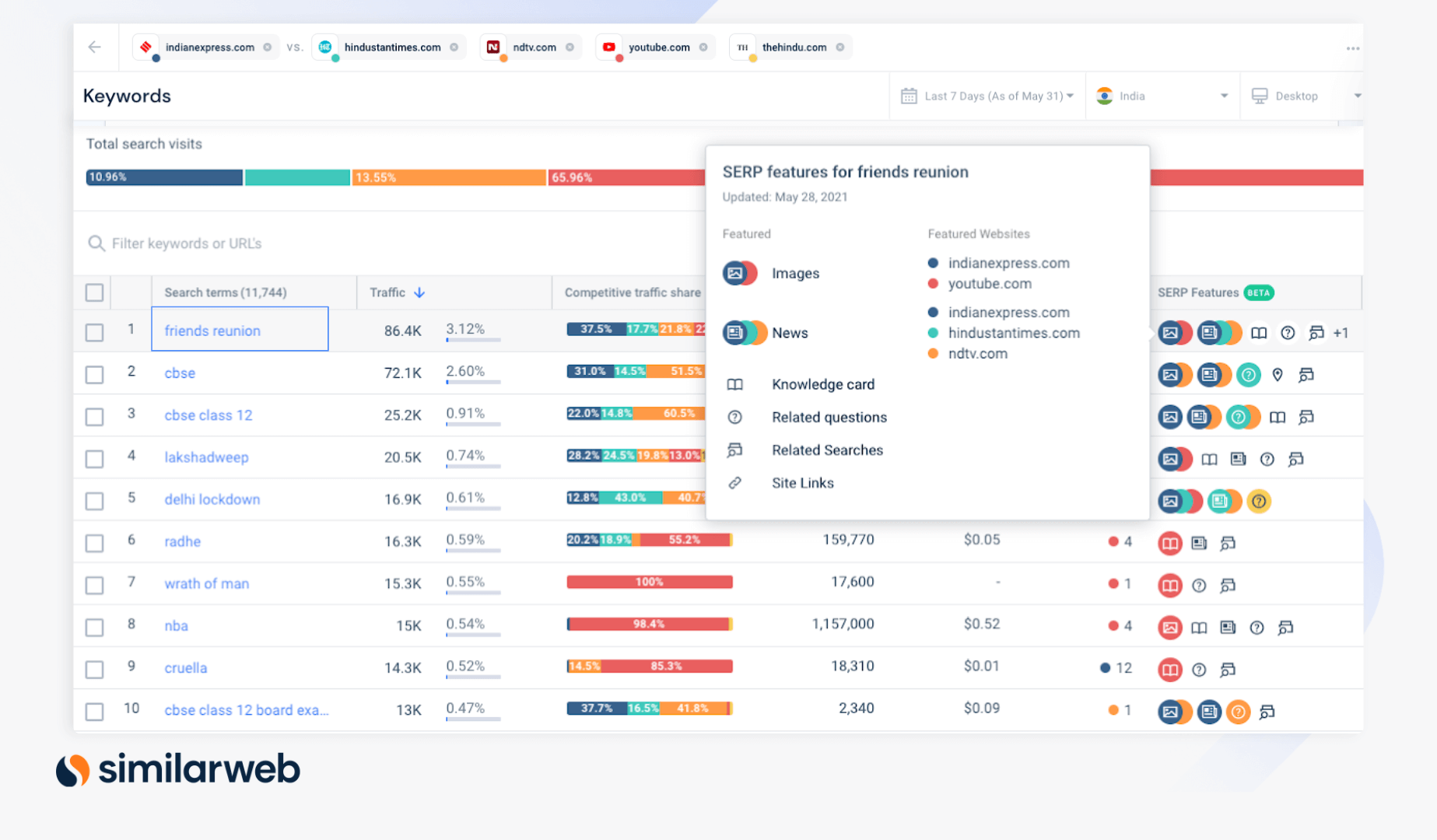This screenshot has height=840, width=1437.
Task: Click the Related questions icon in popup
Action: pyautogui.click(x=734, y=417)
